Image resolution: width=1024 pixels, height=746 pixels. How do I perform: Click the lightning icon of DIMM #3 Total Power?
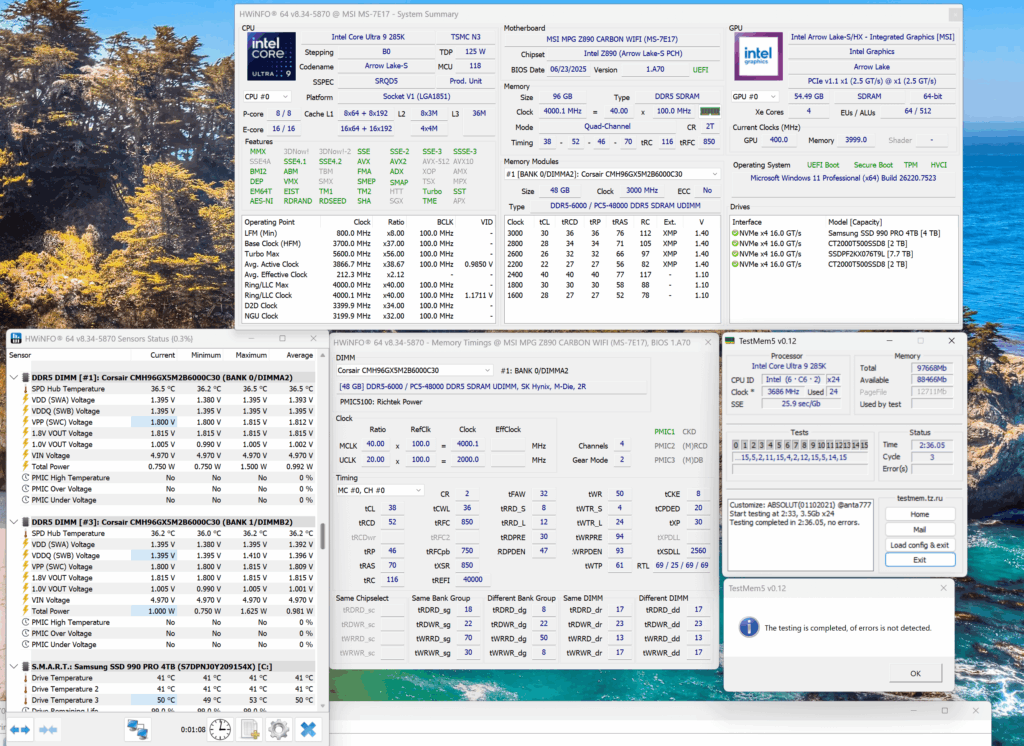[26, 611]
